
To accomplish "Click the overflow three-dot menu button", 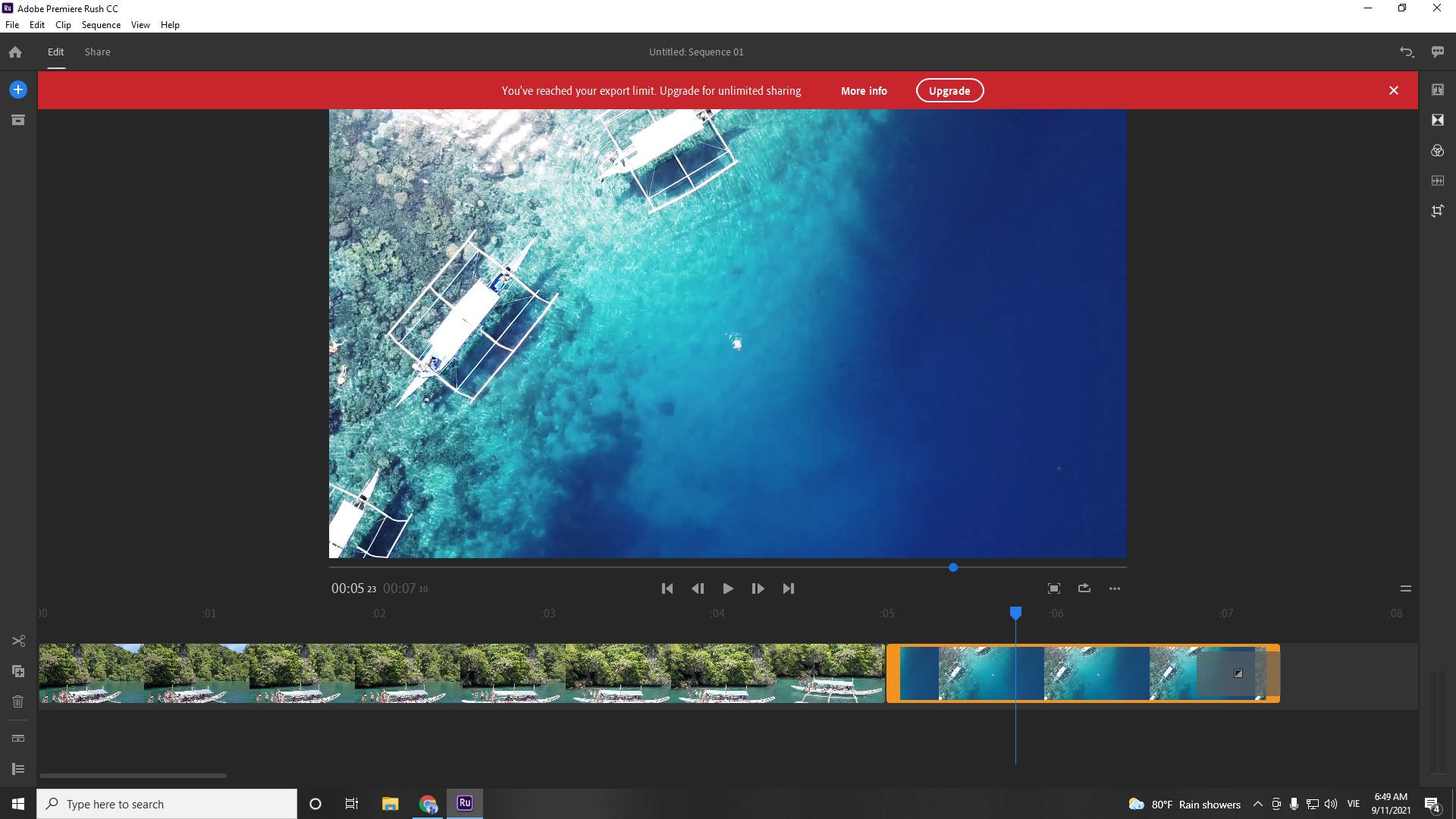I will click(x=1115, y=588).
